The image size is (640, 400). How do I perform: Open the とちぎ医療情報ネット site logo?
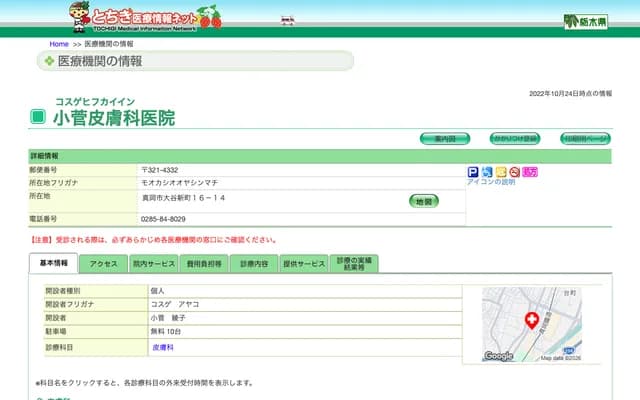pyautogui.click(x=145, y=17)
